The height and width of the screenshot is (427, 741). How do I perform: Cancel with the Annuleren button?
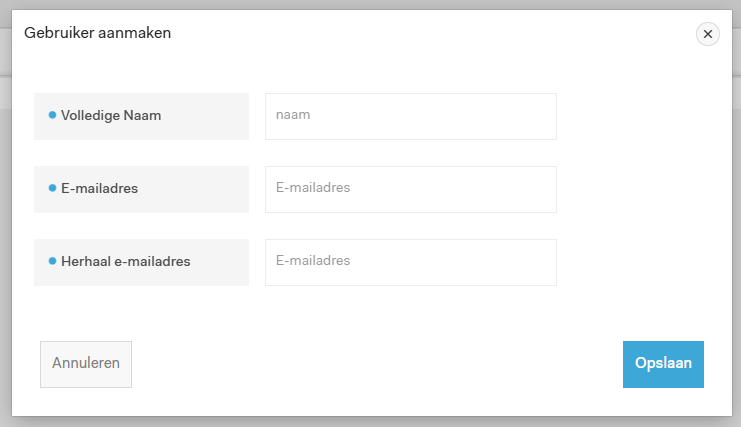(86, 364)
